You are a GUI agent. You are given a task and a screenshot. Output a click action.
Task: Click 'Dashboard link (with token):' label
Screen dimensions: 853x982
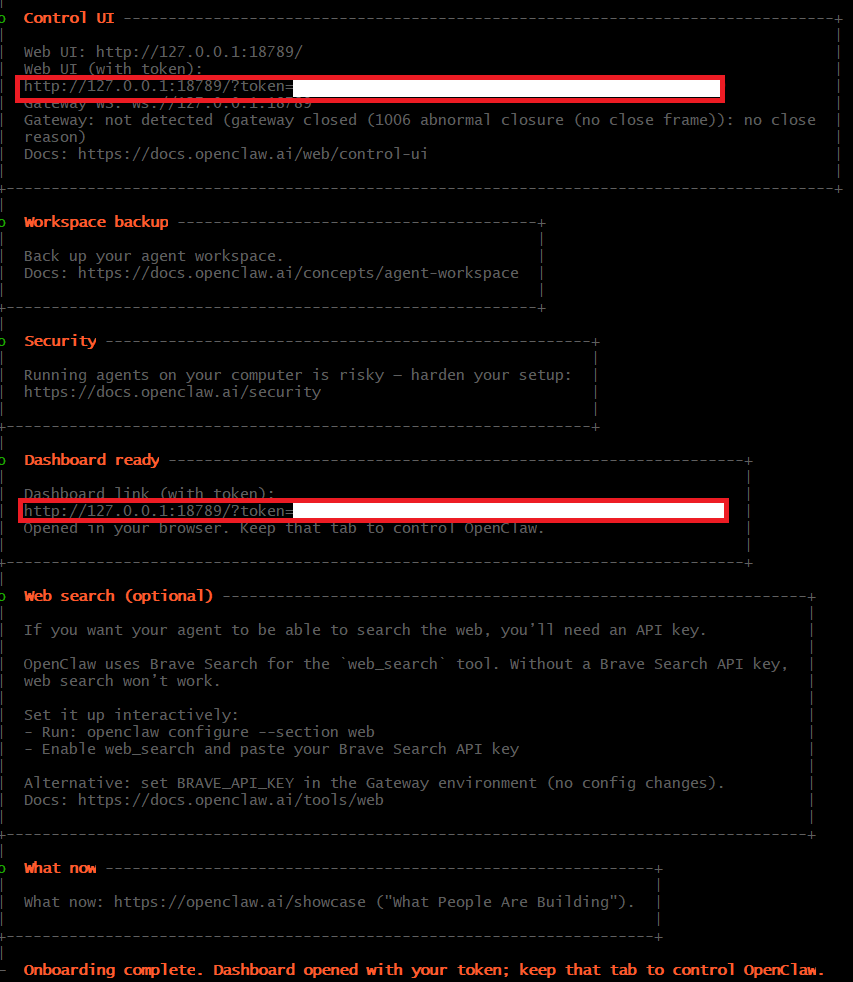[149, 494]
